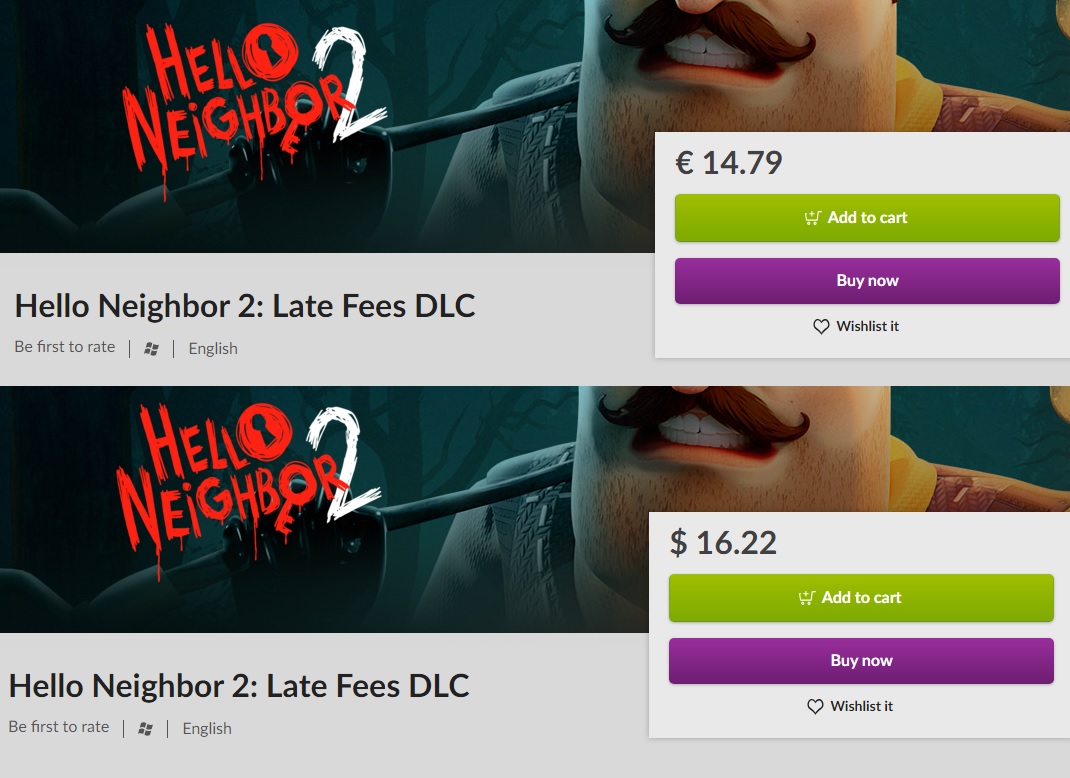The height and width of the screenshot is (778, 1070).
Task: Click the Windows platform icon in lower listing
Action: [x=145, y=729]
